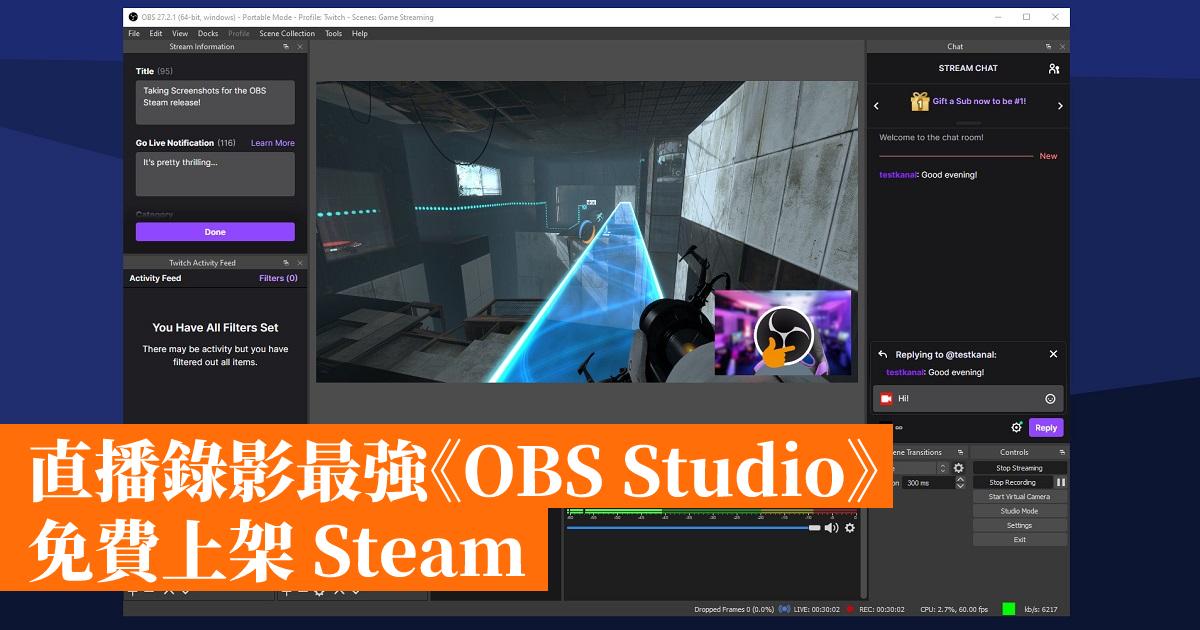The image size is (1200, 630).
Task: Close the Twitch Activity Feed dock
Action: 300,263
